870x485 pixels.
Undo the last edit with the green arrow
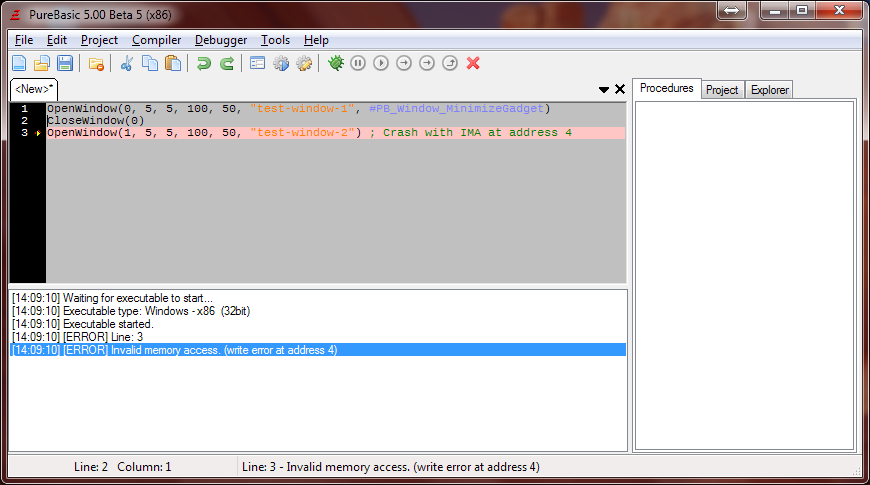tap(204, 64)
